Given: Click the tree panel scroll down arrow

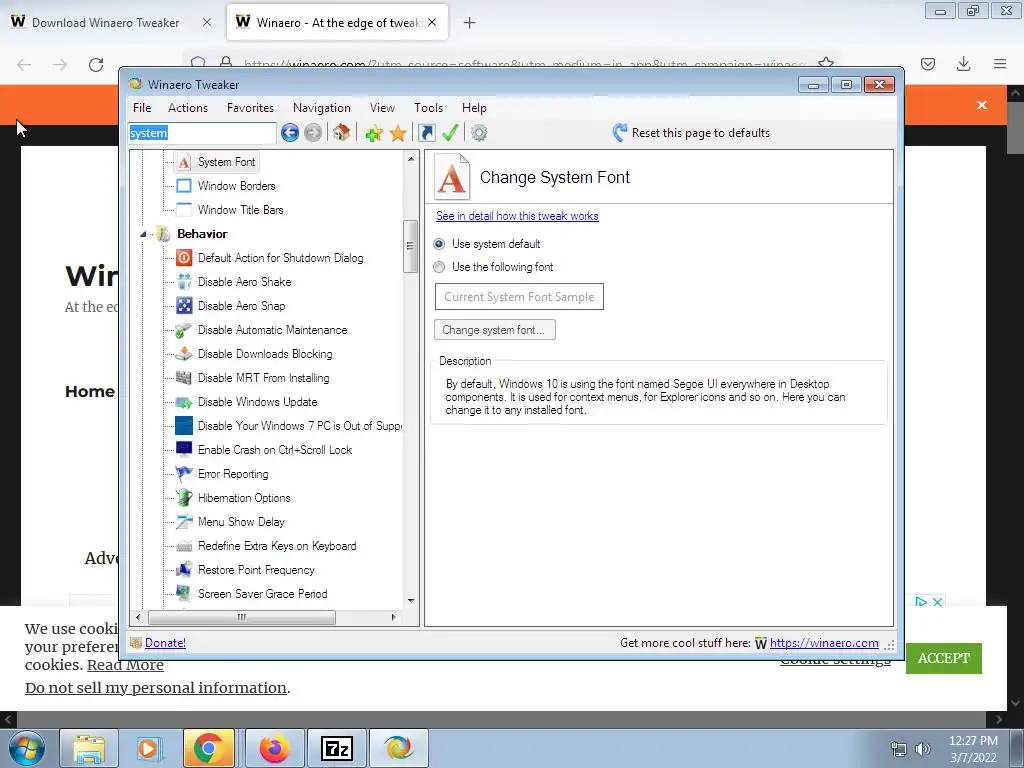Looking at the screenshot, I should (x=411, y=601).
